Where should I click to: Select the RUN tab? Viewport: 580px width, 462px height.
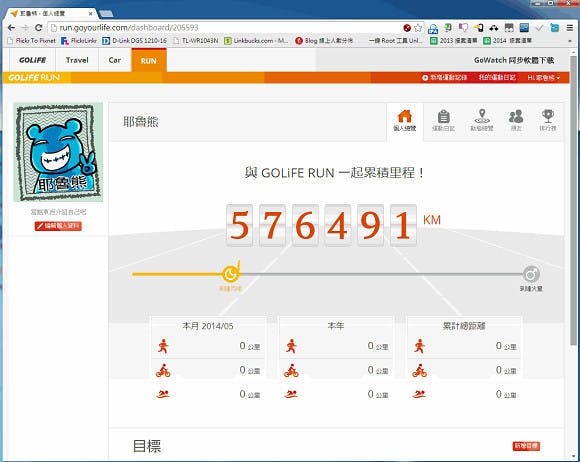point(149,60)
